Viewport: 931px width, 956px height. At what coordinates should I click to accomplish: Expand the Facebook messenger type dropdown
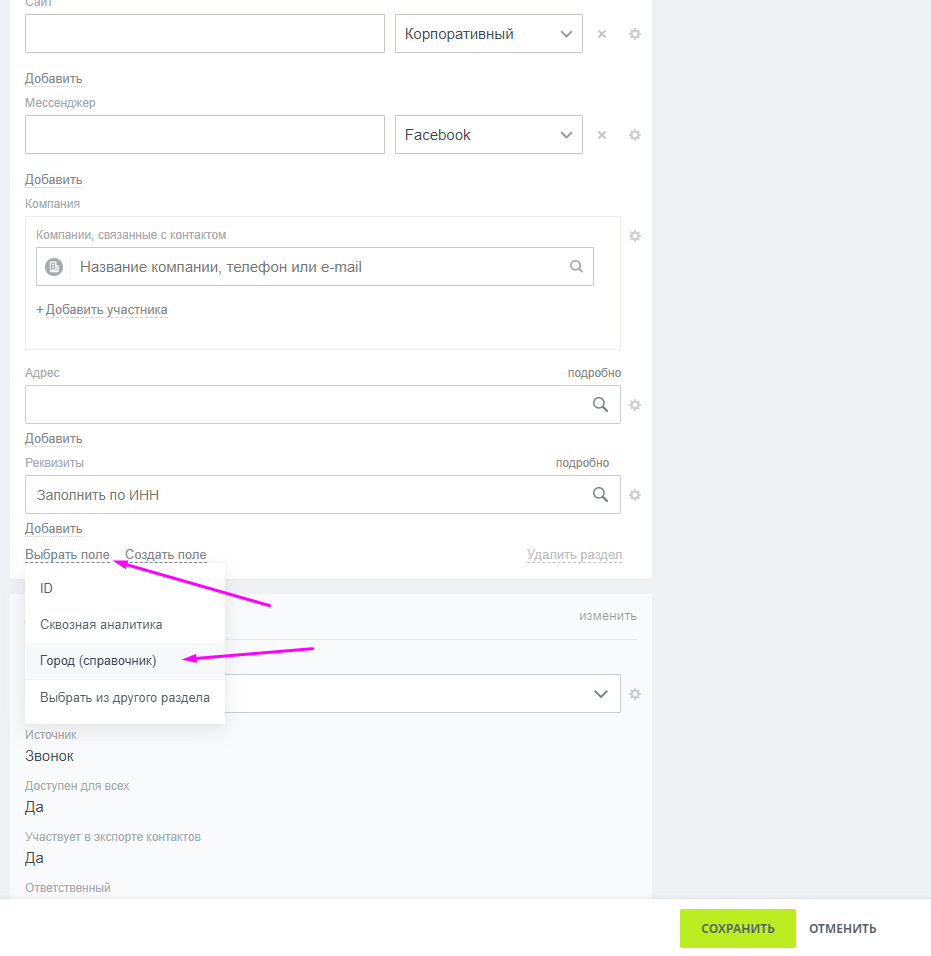point(489,135)
